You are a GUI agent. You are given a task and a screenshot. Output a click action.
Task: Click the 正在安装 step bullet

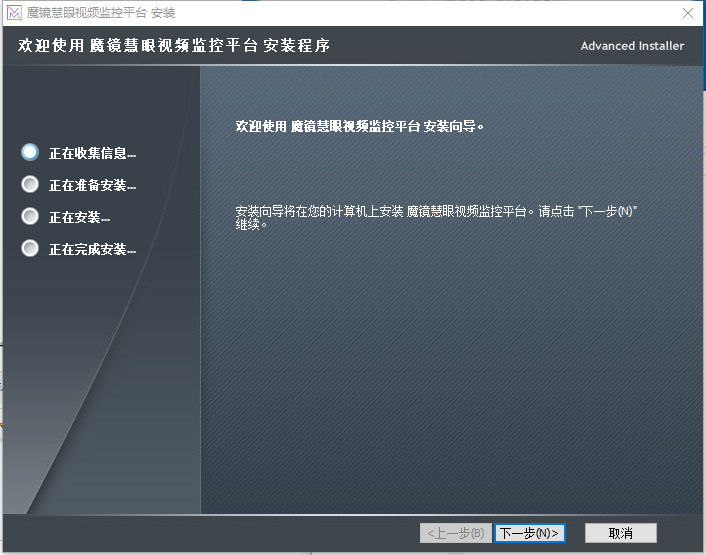point(30,216)
